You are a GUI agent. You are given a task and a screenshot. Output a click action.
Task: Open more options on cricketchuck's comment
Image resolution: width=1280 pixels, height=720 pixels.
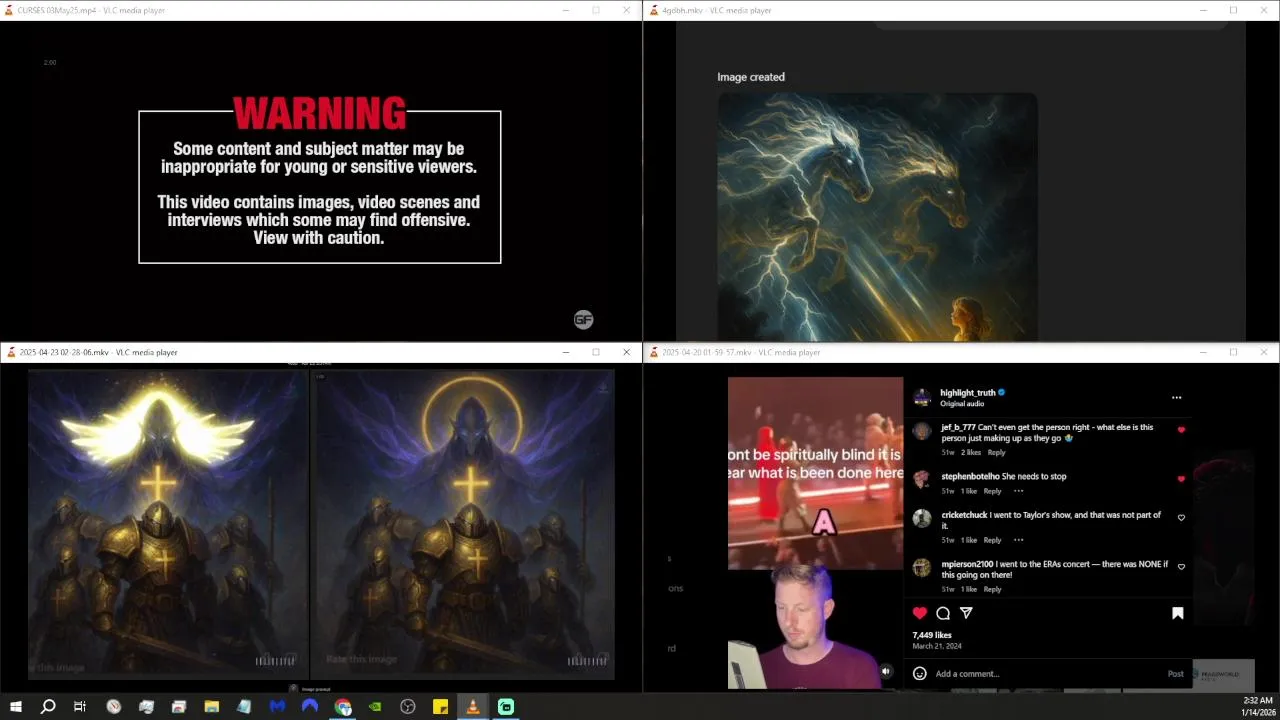click(1018, 540)
